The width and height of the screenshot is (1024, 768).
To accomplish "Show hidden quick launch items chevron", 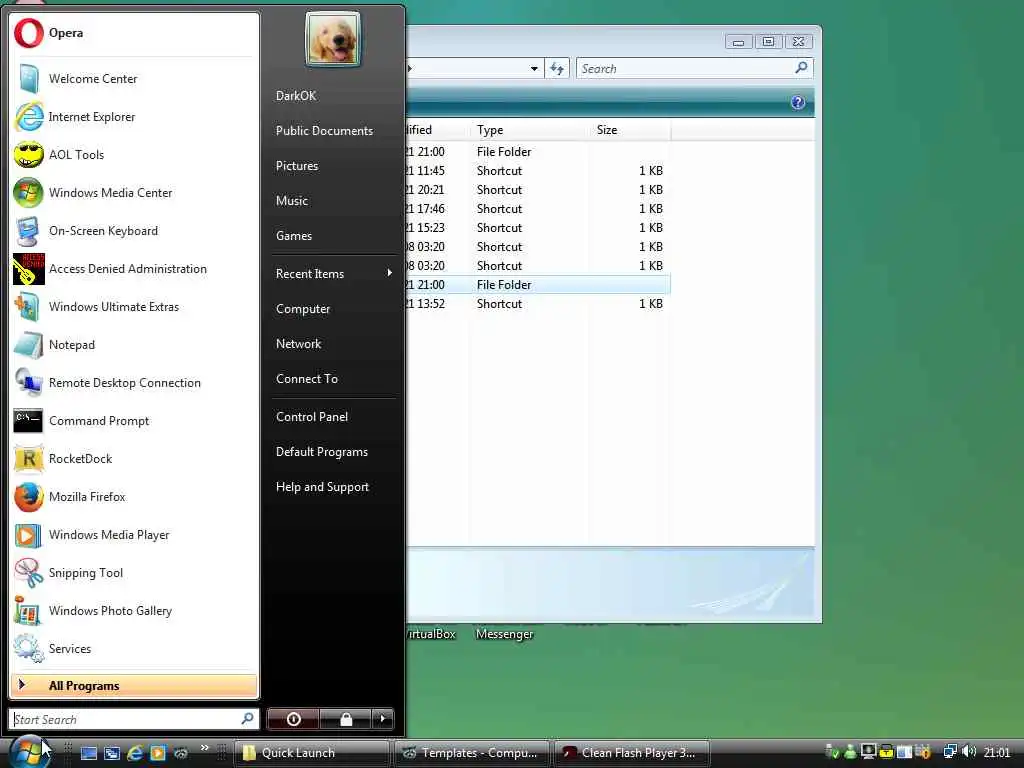I will tap(204, 748).
